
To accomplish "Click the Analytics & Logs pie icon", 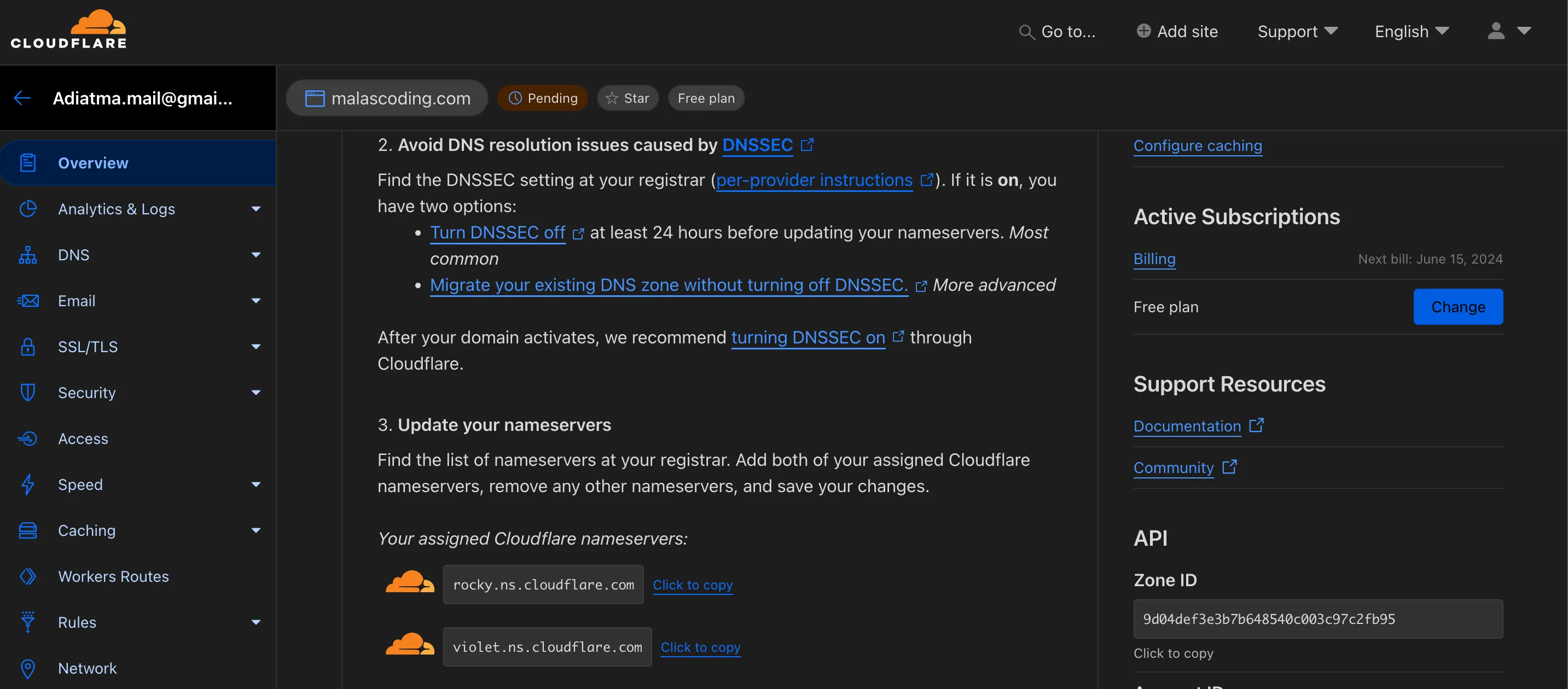I will [x=27, y=208].
